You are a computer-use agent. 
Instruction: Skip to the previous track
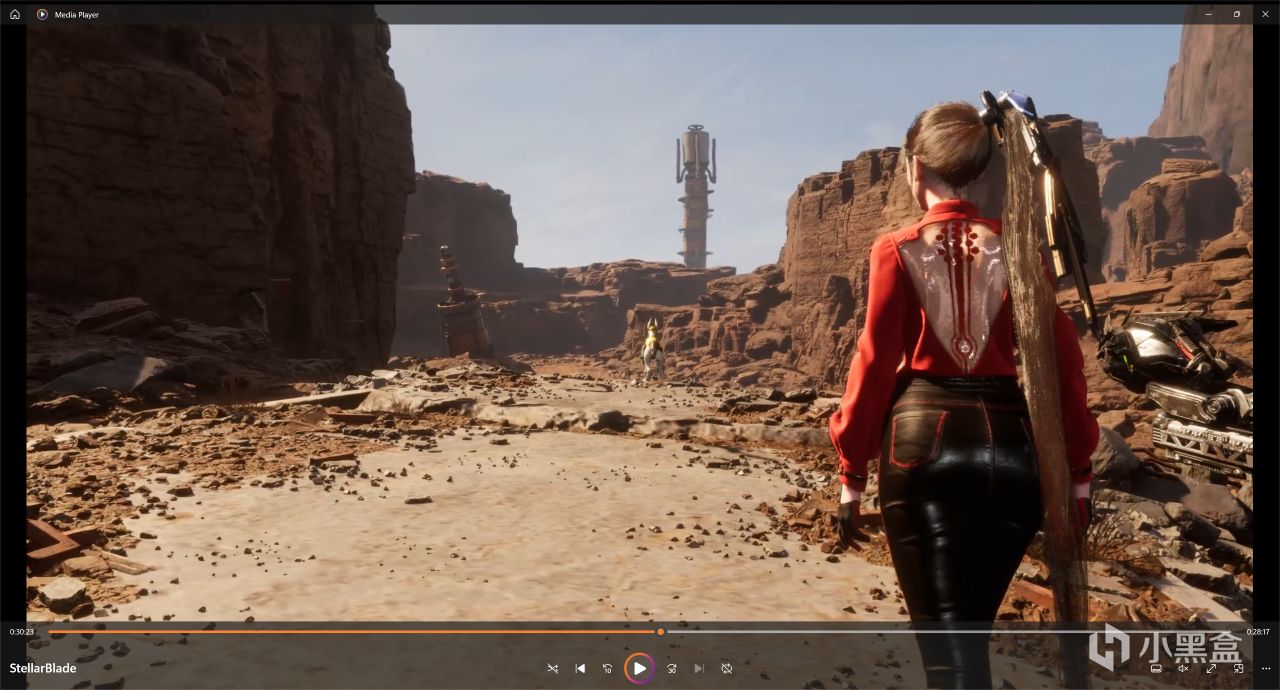click(580, 668)
